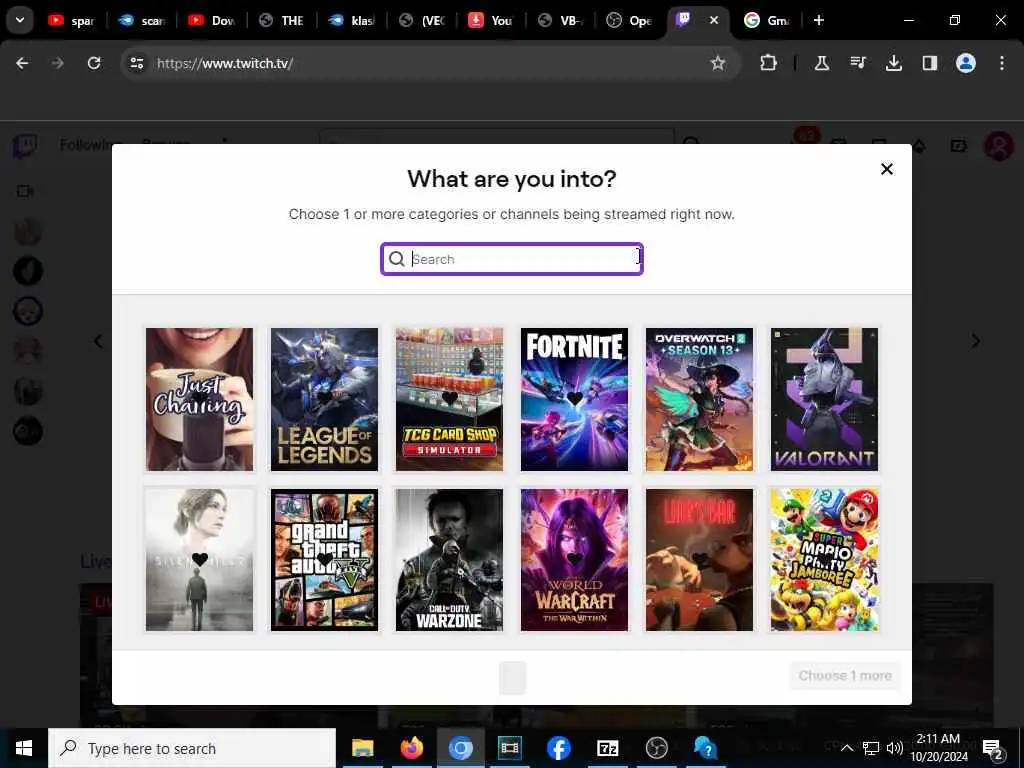Open Get Help taskbar icon
Image resolution: width=1024 pixels, height=768 pixels.
click(x=705, y=748)
